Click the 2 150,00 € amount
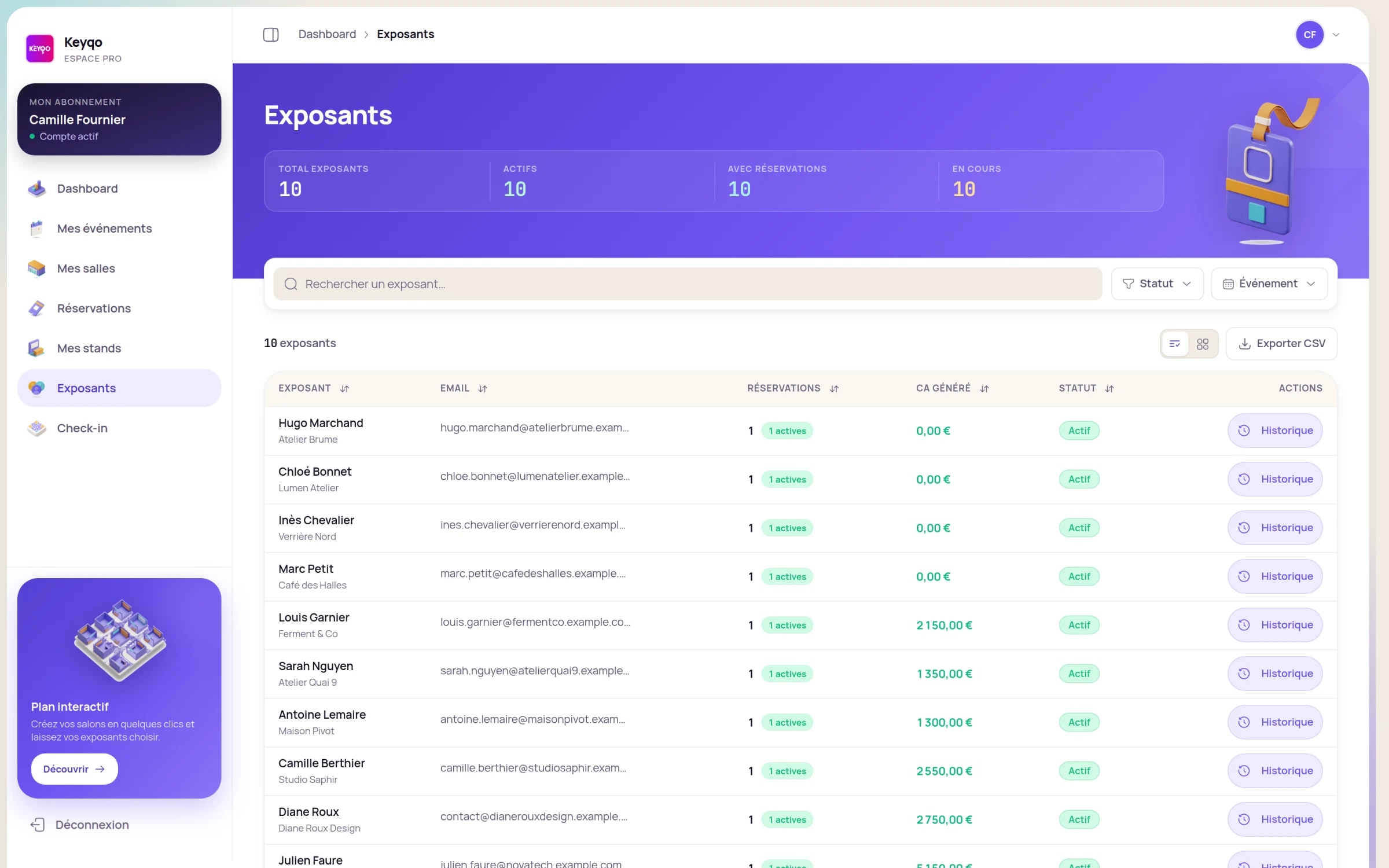 click(944, 626)
